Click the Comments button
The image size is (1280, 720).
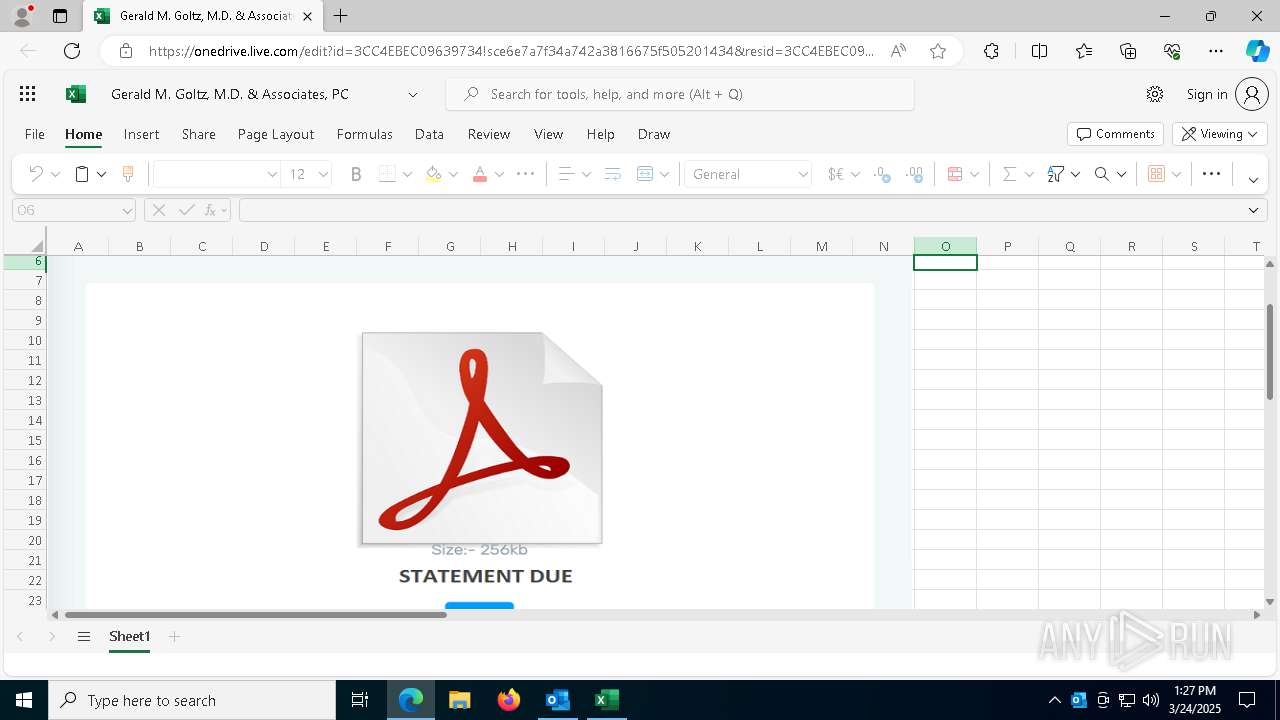[x=1115, y=134]
